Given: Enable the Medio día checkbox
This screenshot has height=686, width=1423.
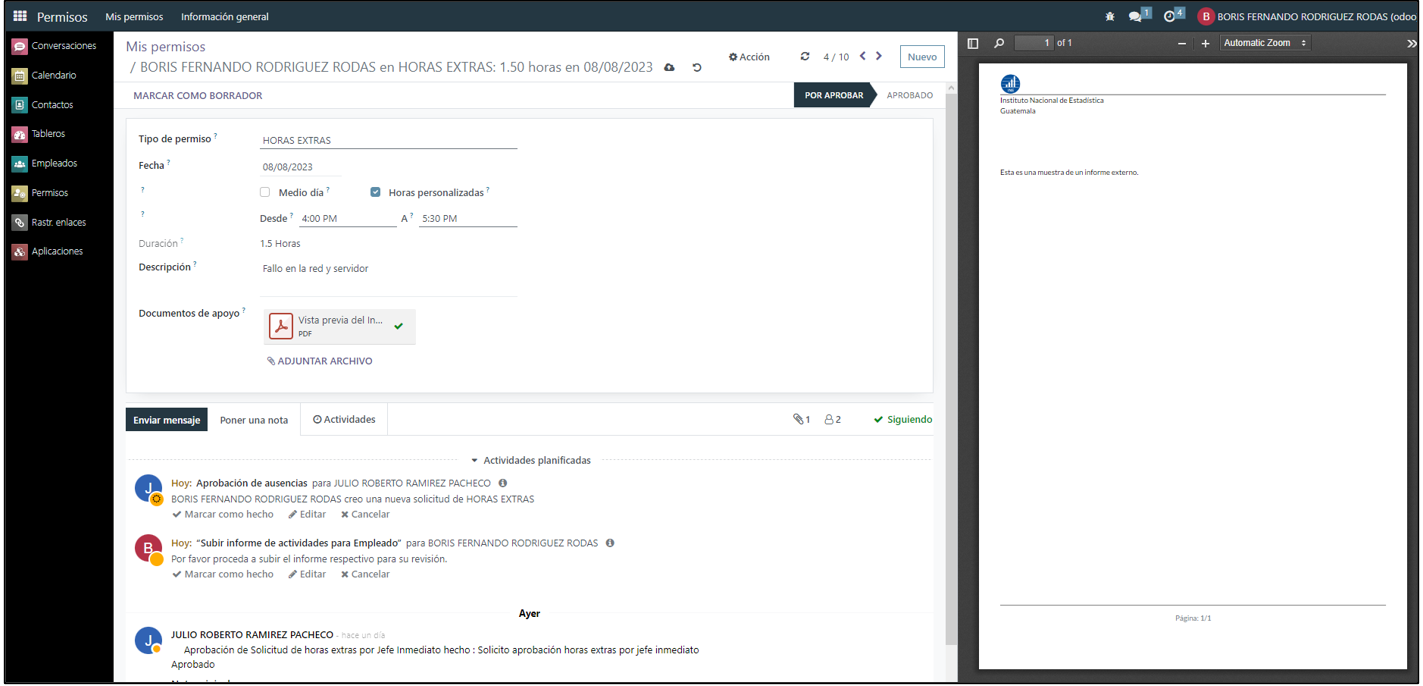Looking at the screenshot, I should pos(265,192).
